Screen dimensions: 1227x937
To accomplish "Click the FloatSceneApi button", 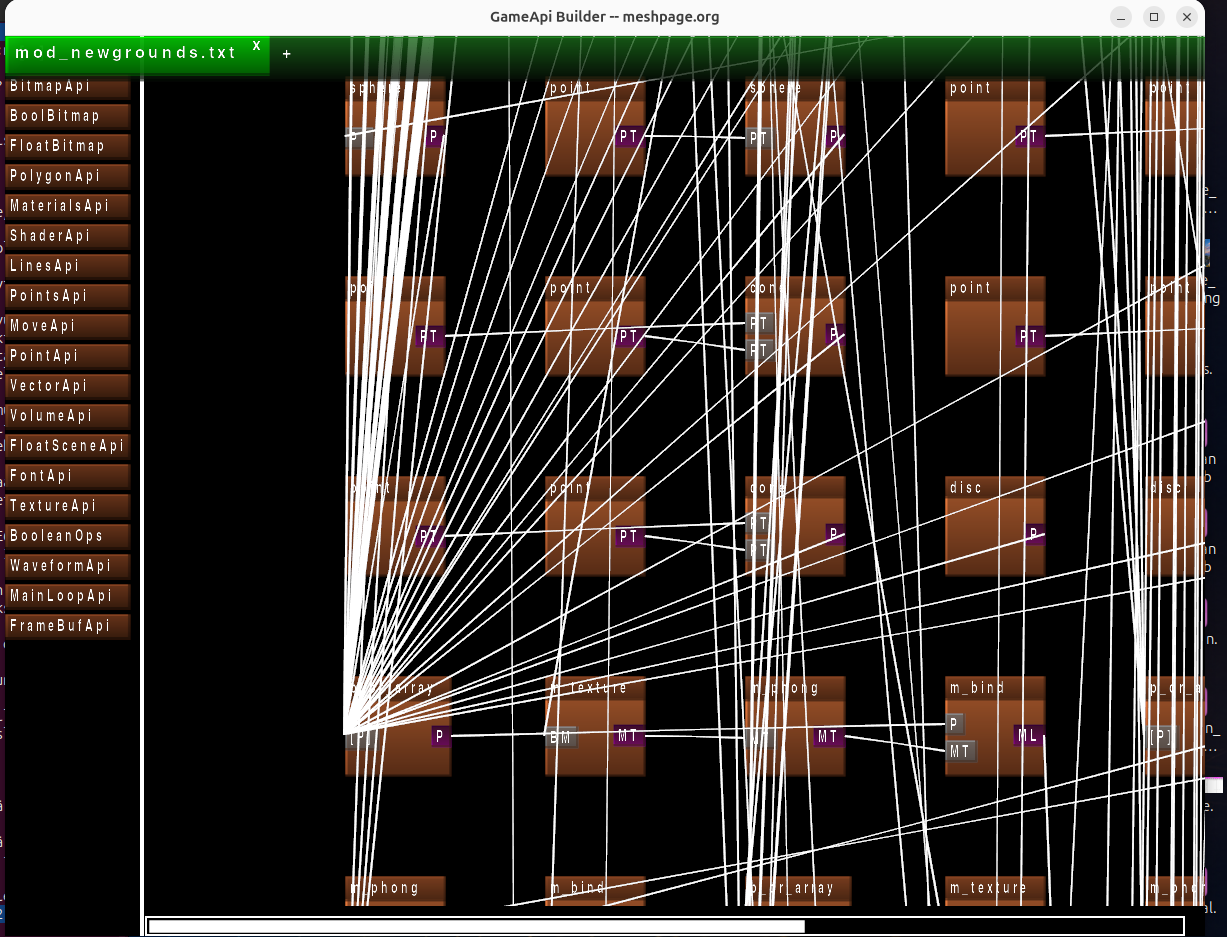I will pos(67,446).
